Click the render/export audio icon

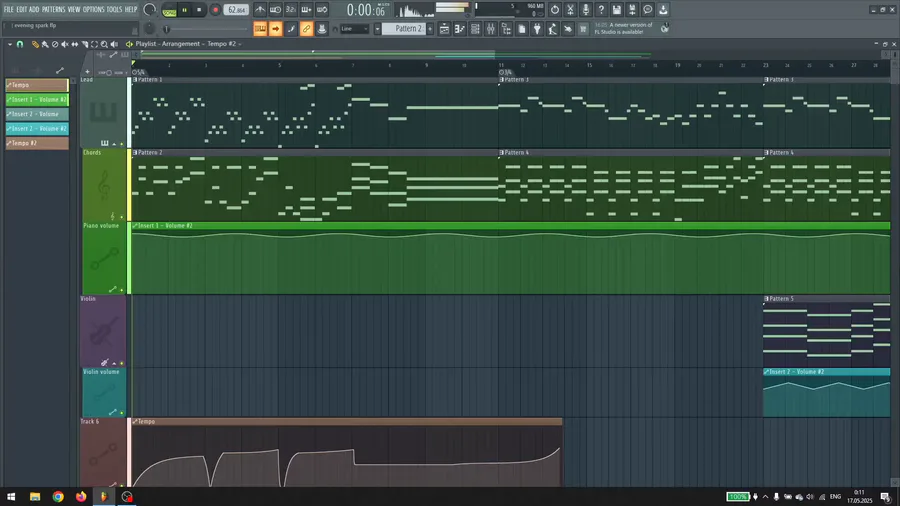click(x=632, y=10)
